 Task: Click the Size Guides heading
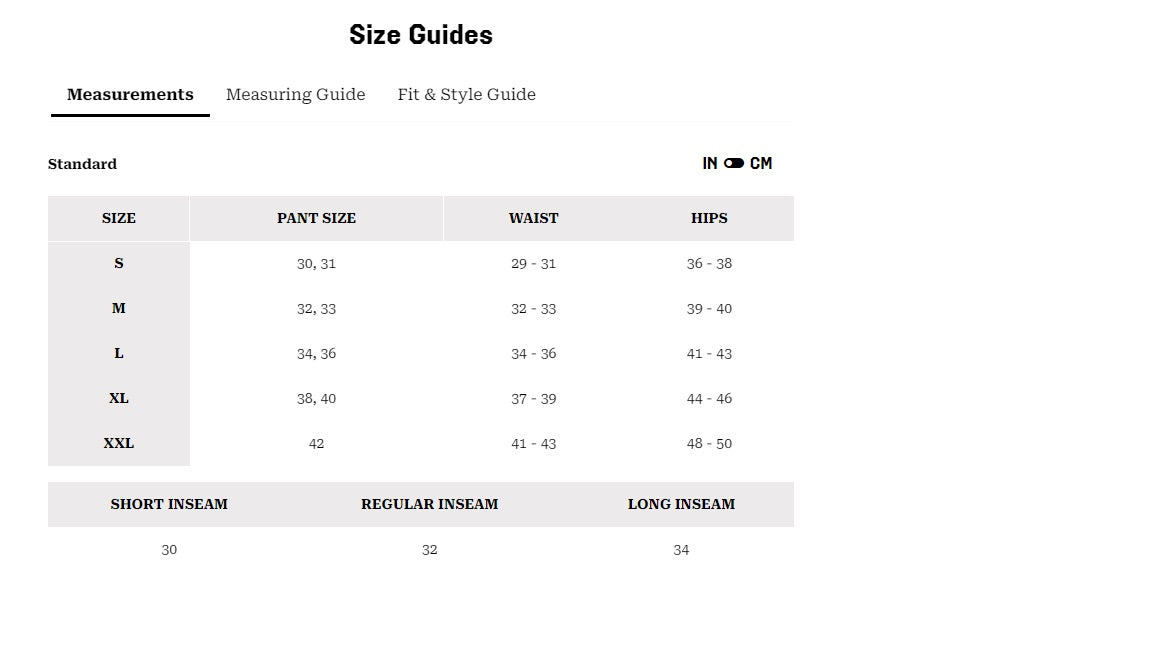pos(421,35)
